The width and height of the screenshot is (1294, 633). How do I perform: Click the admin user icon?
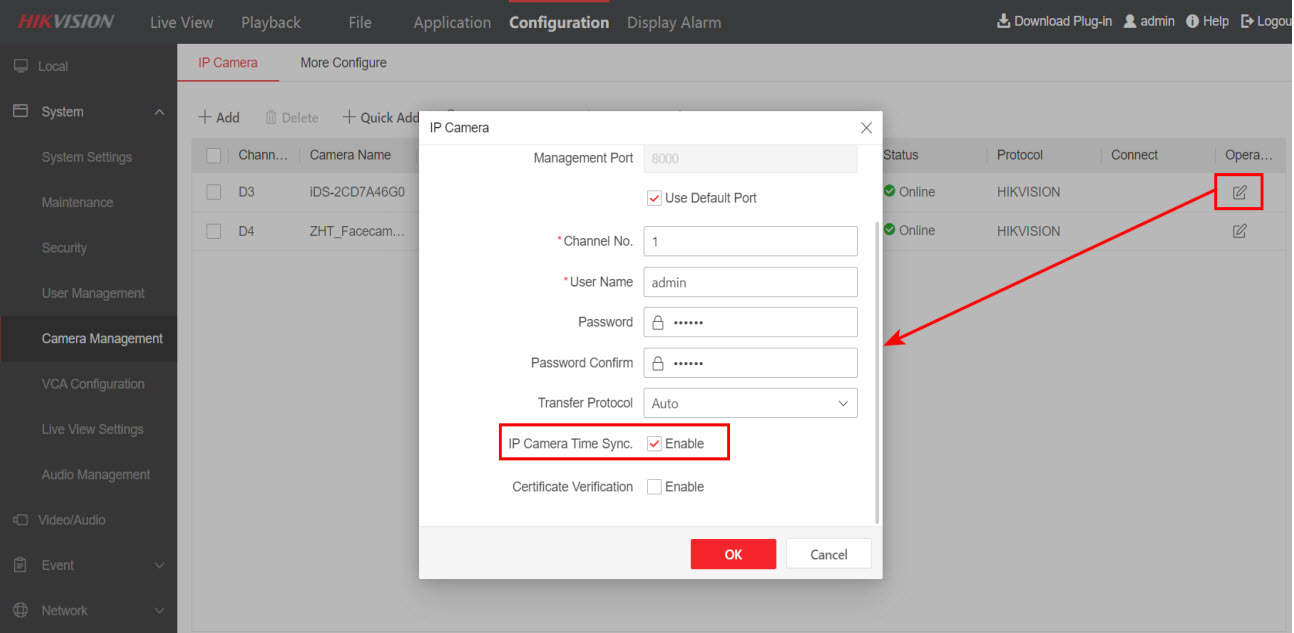click(x=1130, y=21)
